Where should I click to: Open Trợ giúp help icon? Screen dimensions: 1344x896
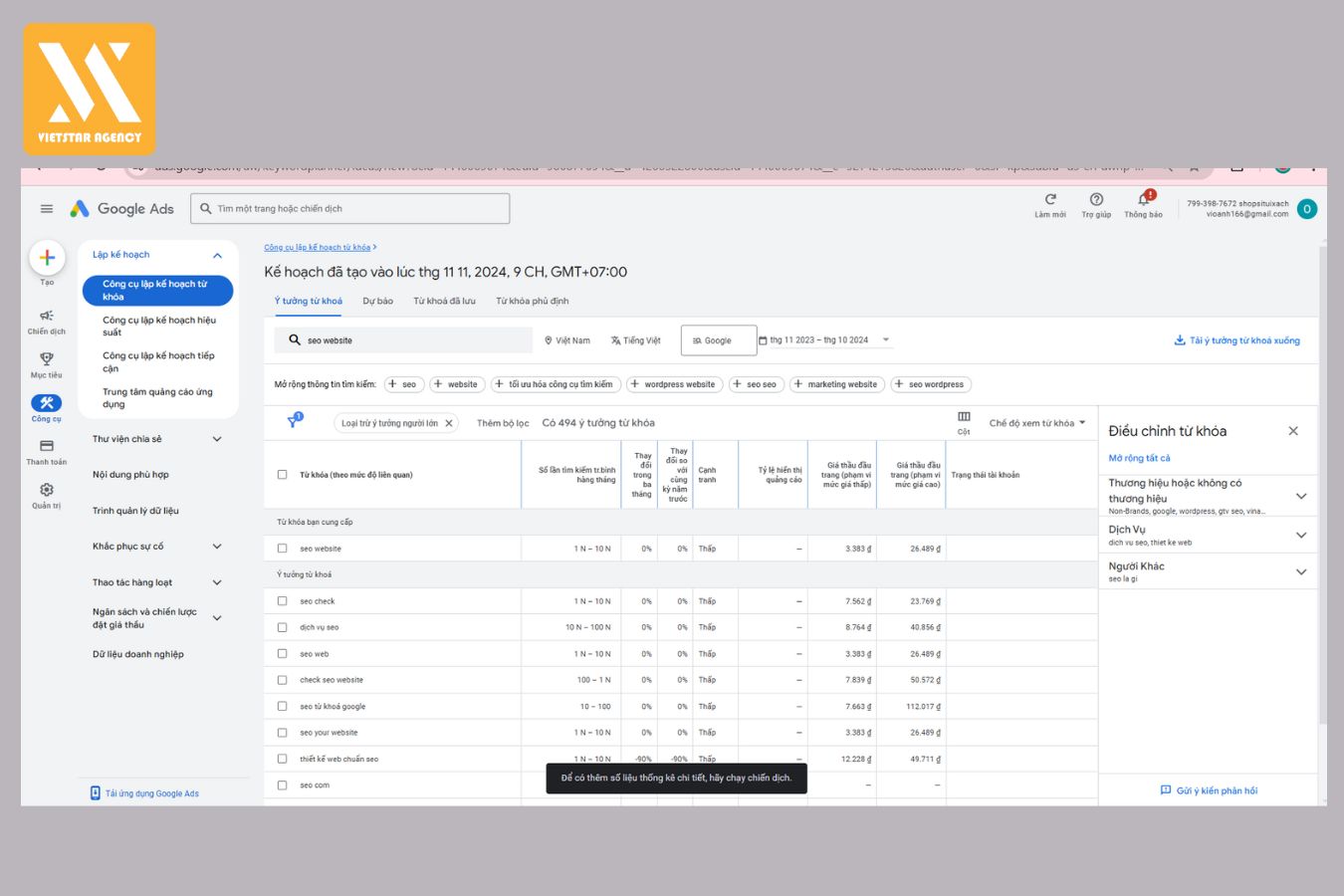[1096, 200]
